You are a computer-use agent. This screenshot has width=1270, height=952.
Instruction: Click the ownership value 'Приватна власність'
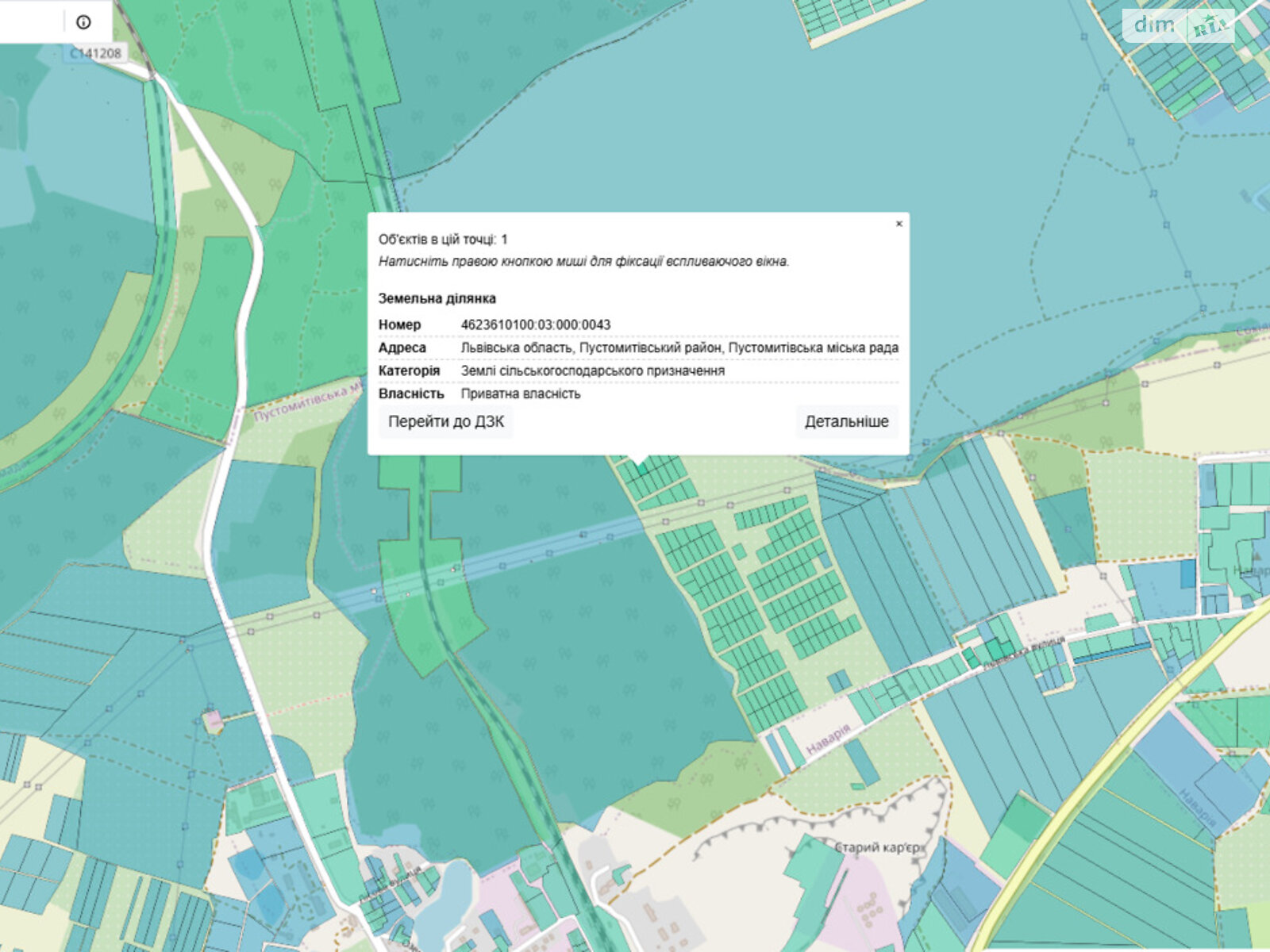[521, 393]
